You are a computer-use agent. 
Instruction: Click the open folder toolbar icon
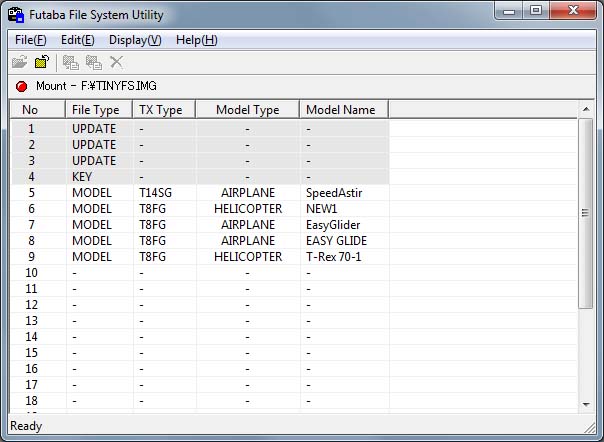pos(20,62)
